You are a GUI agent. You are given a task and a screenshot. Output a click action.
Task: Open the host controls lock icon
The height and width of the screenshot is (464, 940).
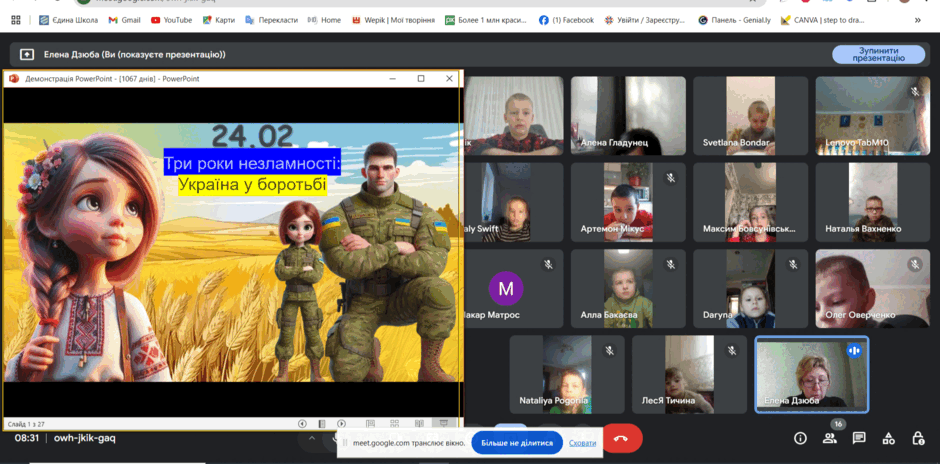[918, 438]
